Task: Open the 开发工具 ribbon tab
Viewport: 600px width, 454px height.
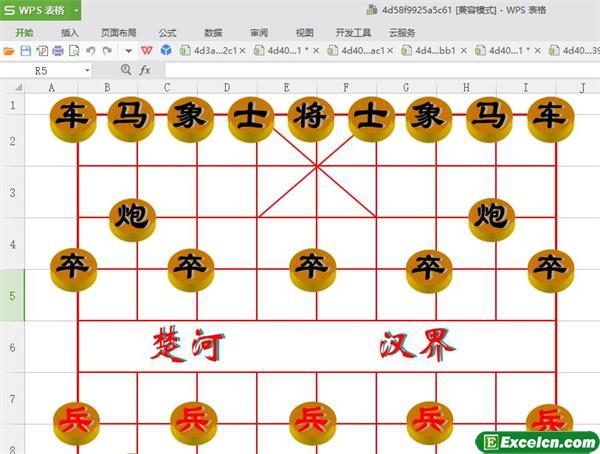Action: [354, 33]
